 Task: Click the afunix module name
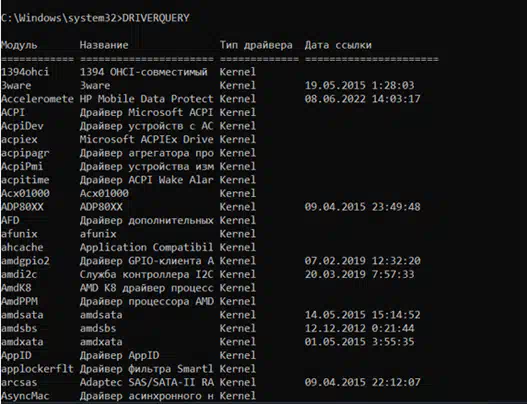19,234
